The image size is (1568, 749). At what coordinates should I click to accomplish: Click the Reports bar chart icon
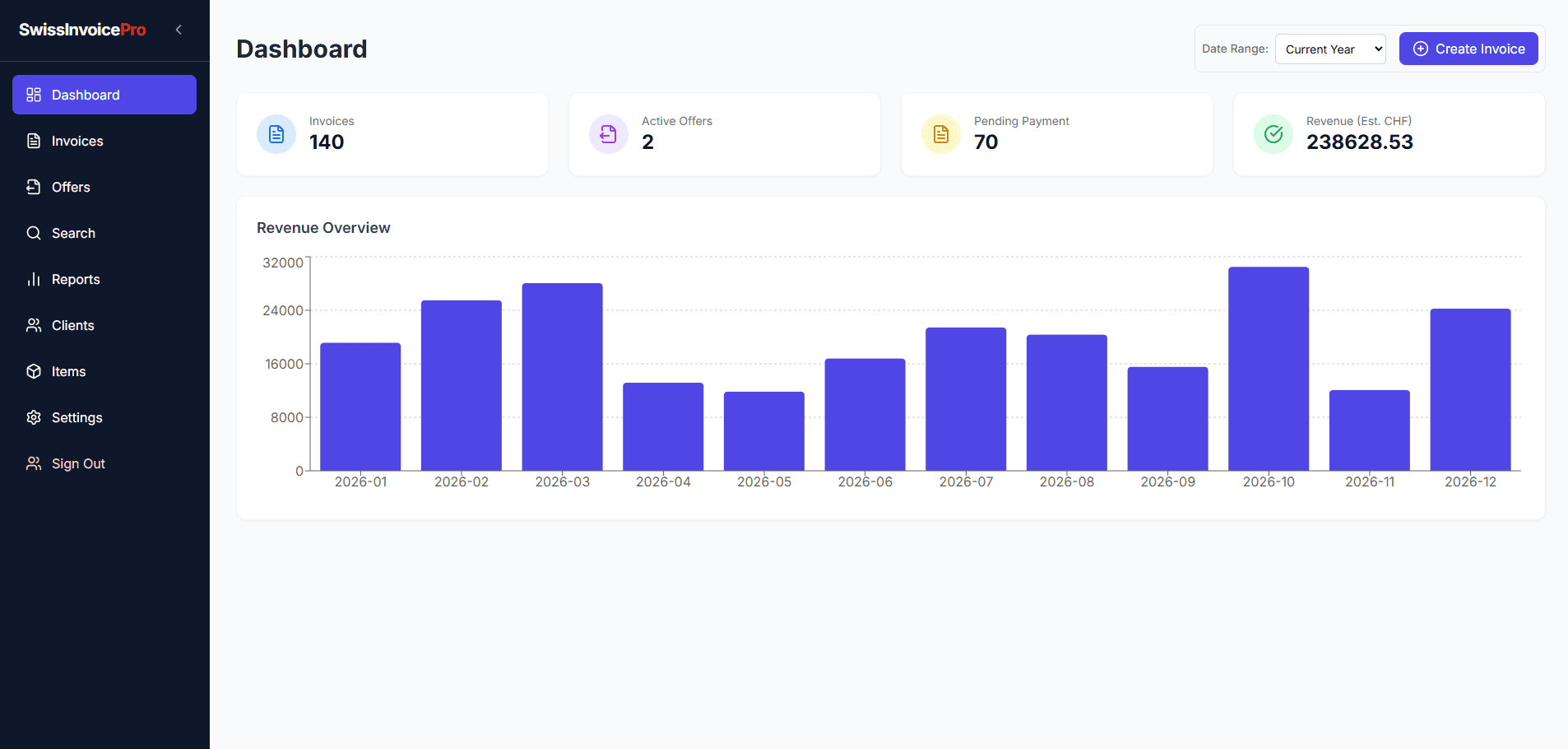(34, 279)
